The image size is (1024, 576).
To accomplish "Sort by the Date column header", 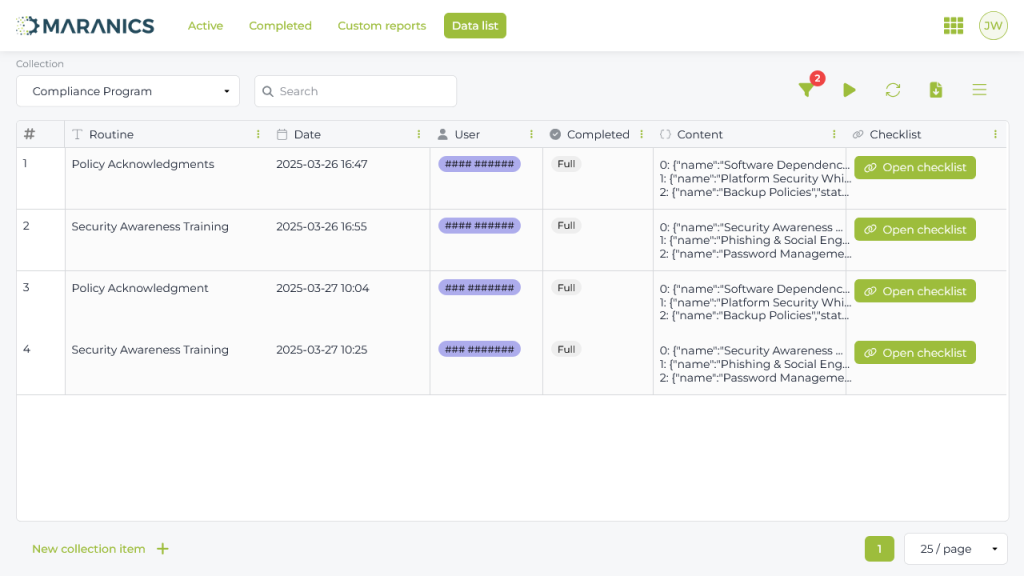I will pos(307,134).
